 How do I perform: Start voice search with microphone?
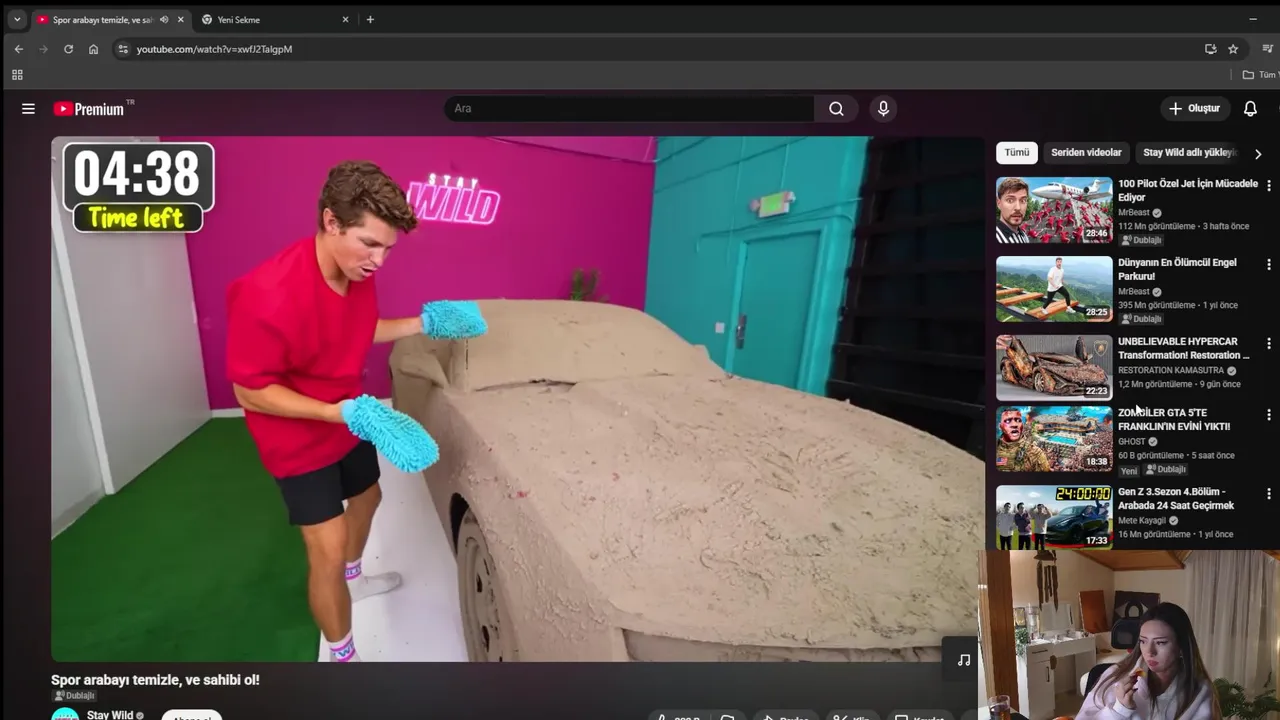pos(883,108)
